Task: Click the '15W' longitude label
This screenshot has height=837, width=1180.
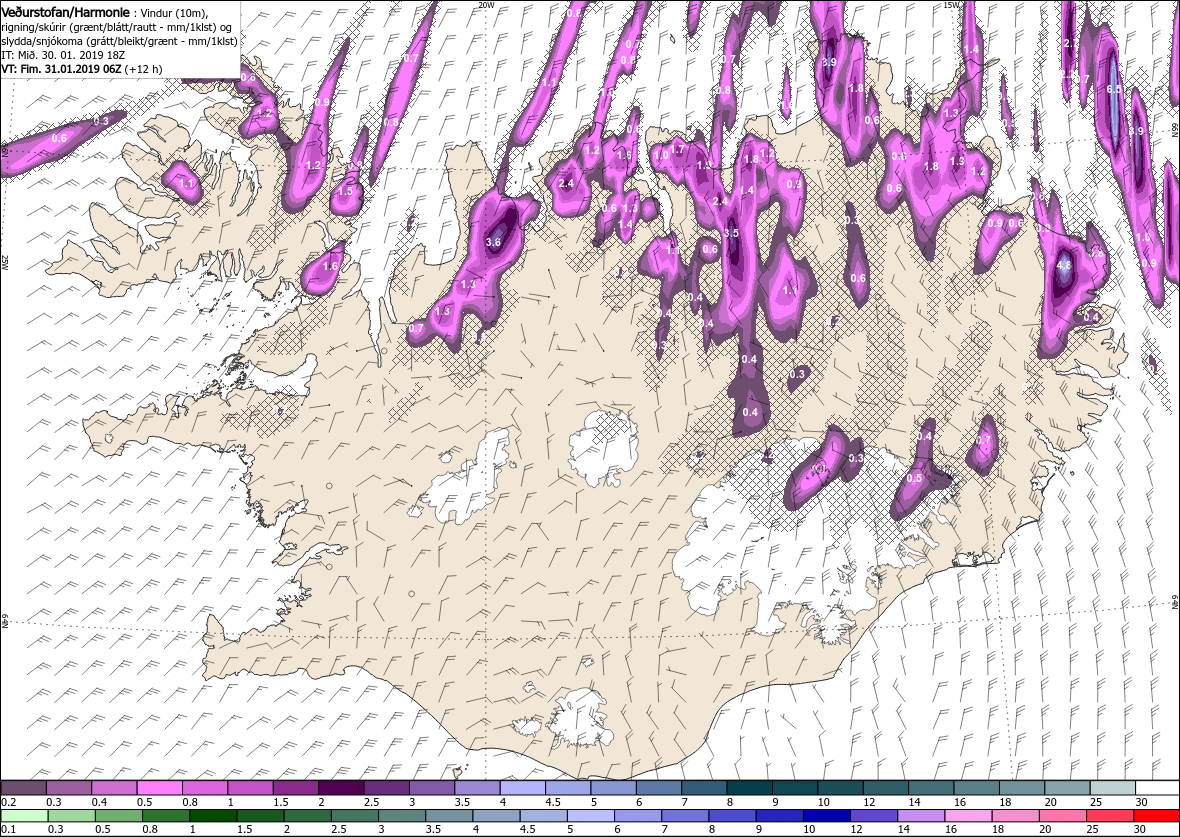Action: [x=952, y=5]
